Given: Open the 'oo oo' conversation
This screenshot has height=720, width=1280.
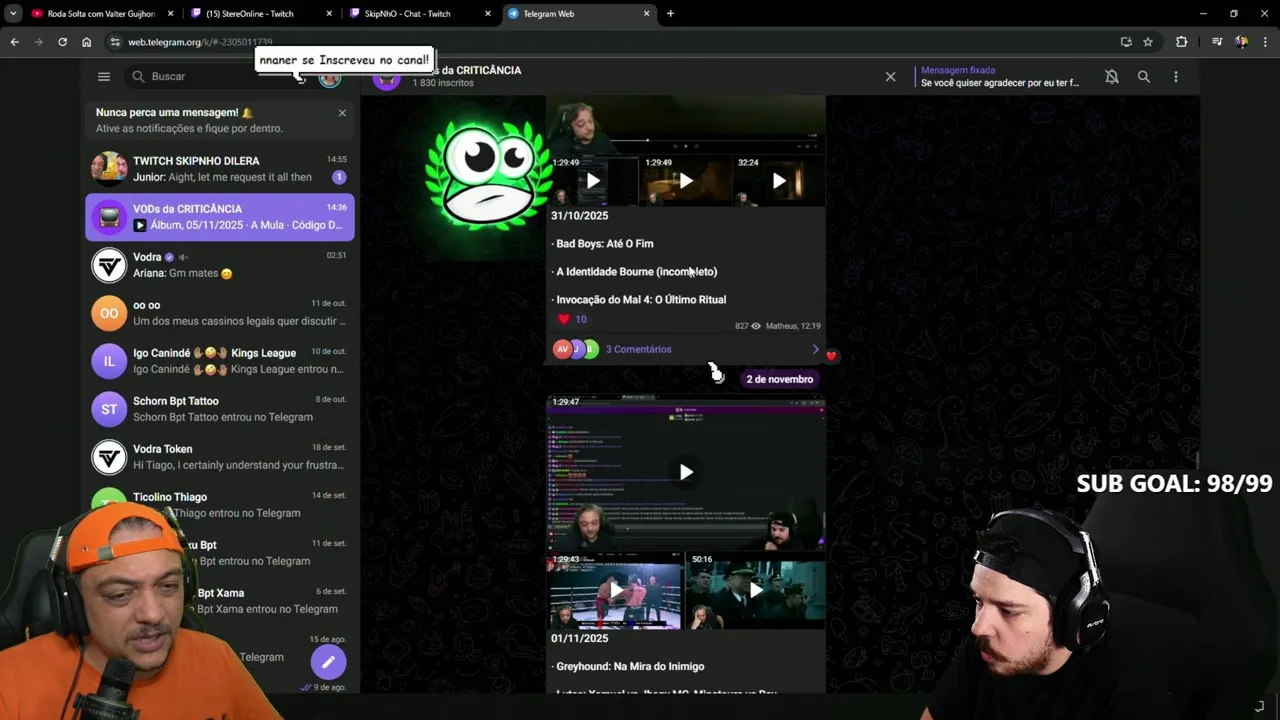Looking at the screenshot, I should [x=220, y=313].
